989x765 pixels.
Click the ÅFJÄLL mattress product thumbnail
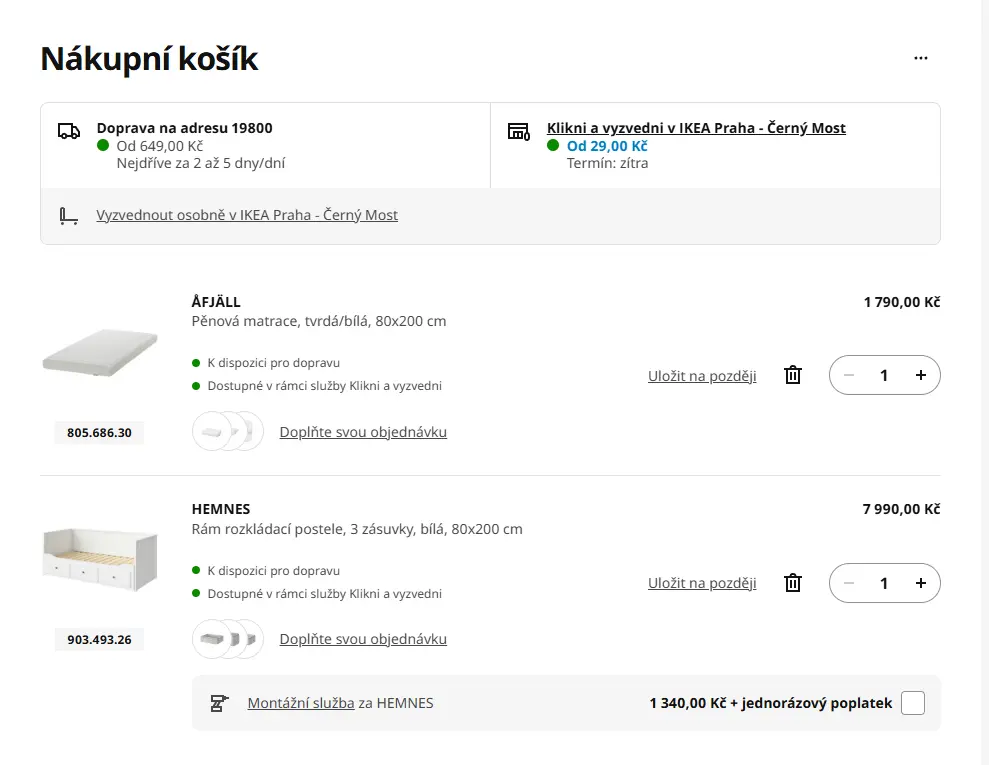pyautogui.click(x=100, y=352)
